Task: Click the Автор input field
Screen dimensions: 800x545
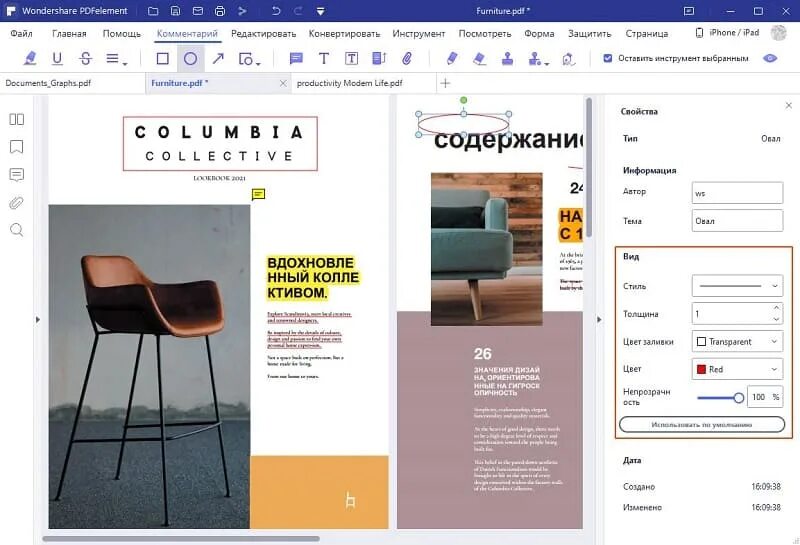Action: click(x=737, y=193)
